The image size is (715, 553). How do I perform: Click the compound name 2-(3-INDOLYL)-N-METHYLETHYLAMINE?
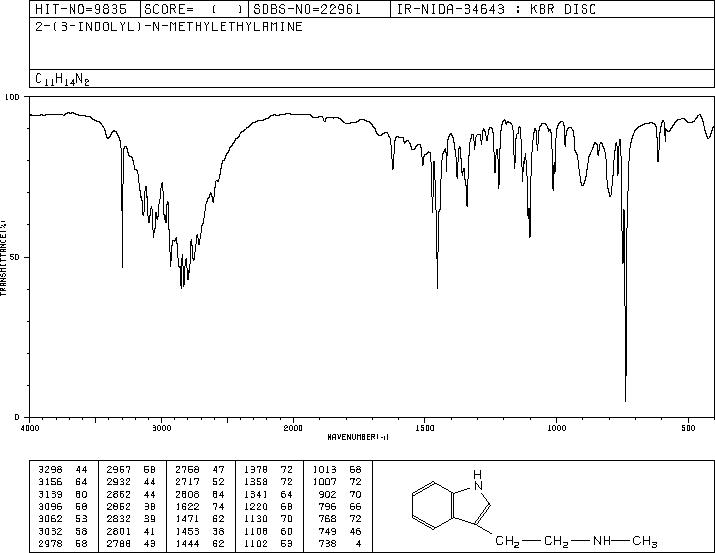point(169,27)
